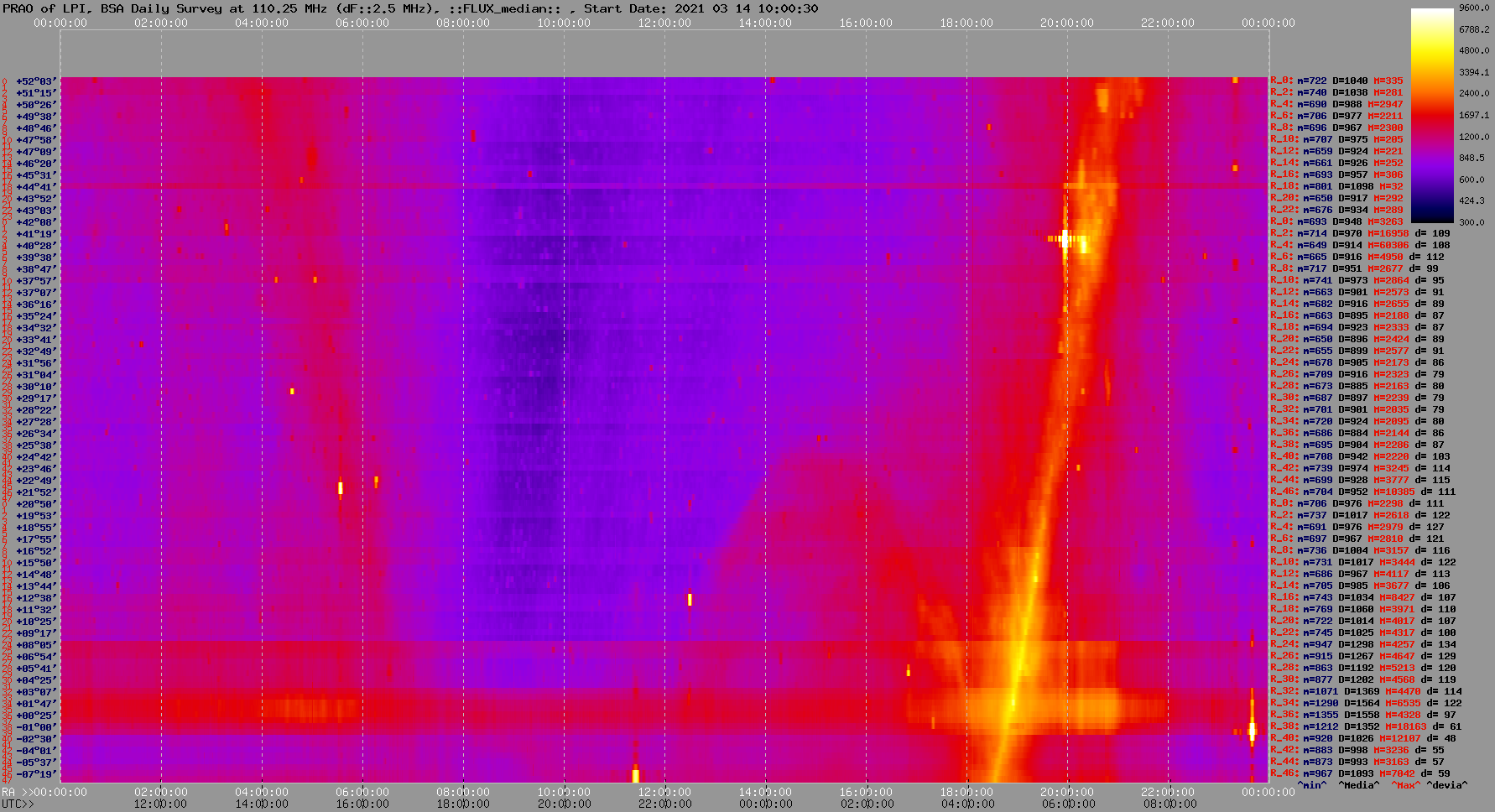
Task: Select the ^Media^ legend label
Action: (x=1360, y=786)
